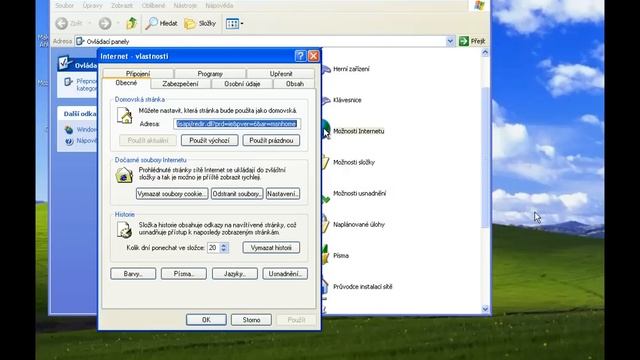Click the Back arrow in Explorer toolbar
The height and width of the screenshot is (360, 640).
pyautogui.click(x=62, y=23)
